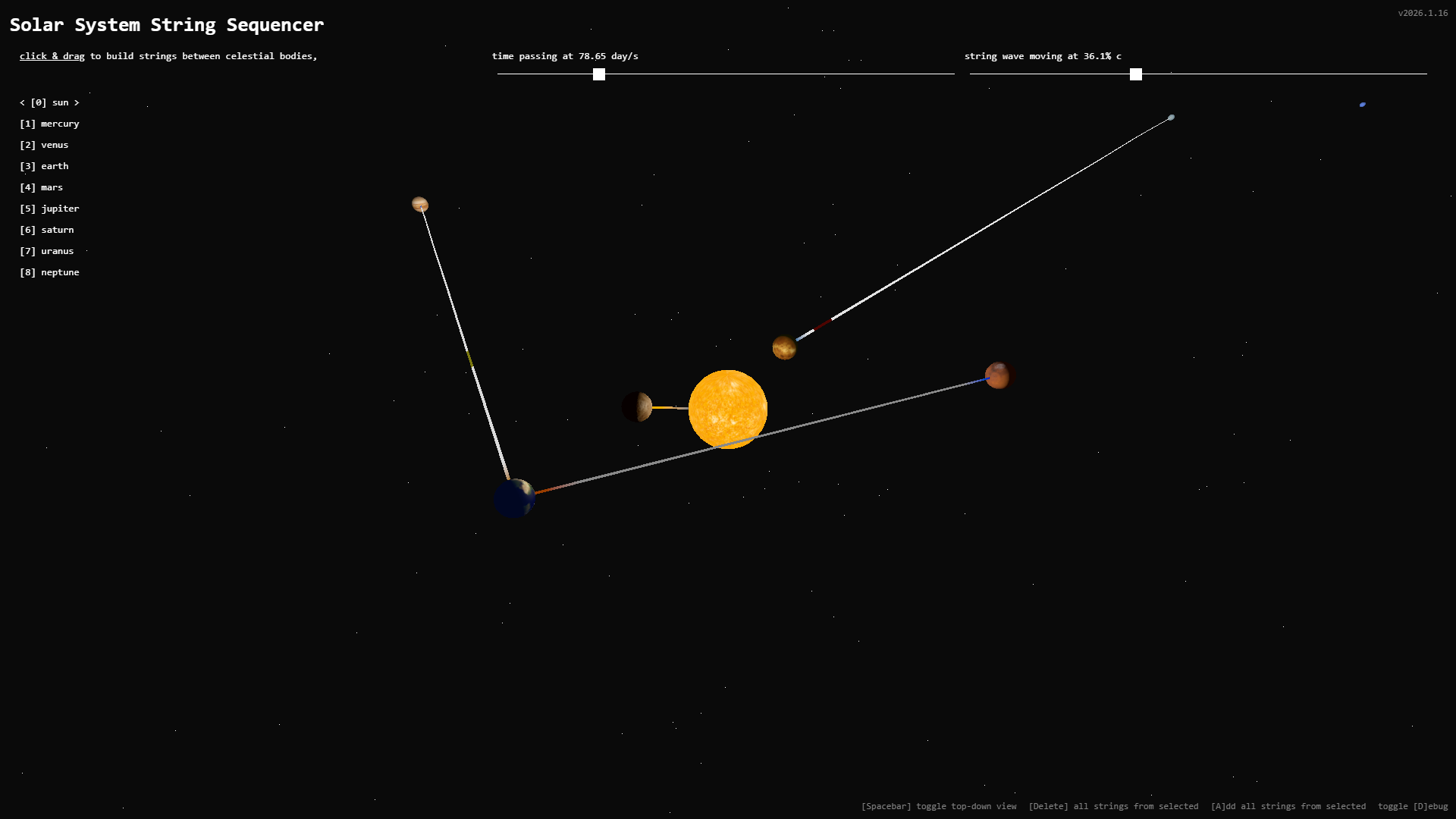Click the string wave speed slider handle
The image size is (1456, 819).
tap(1136, 74)
